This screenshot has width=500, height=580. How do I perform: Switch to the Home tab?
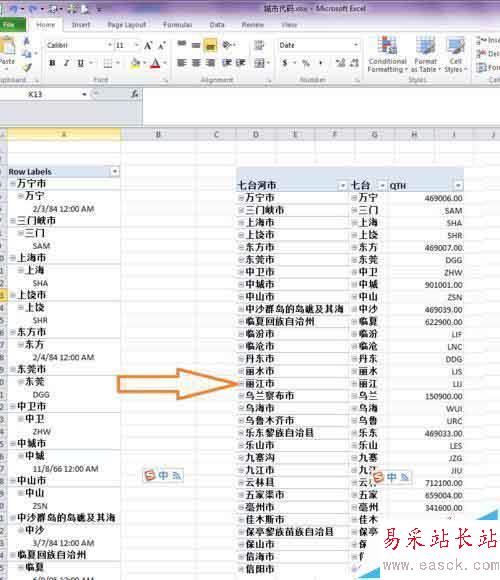point(46,25)
